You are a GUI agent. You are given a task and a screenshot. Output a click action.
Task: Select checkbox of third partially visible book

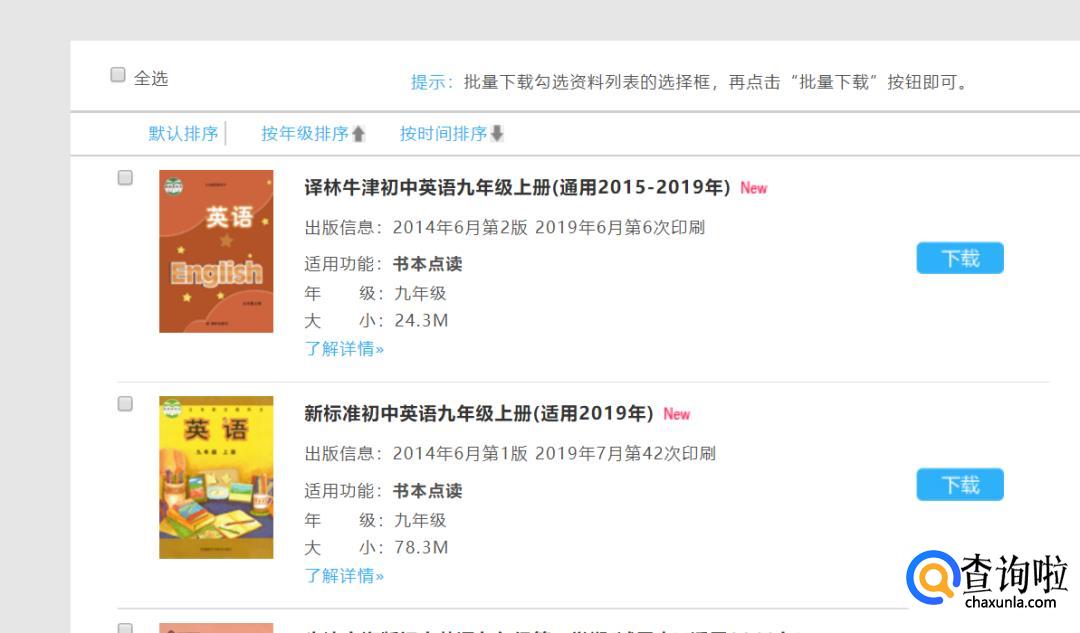click(125, 628)
